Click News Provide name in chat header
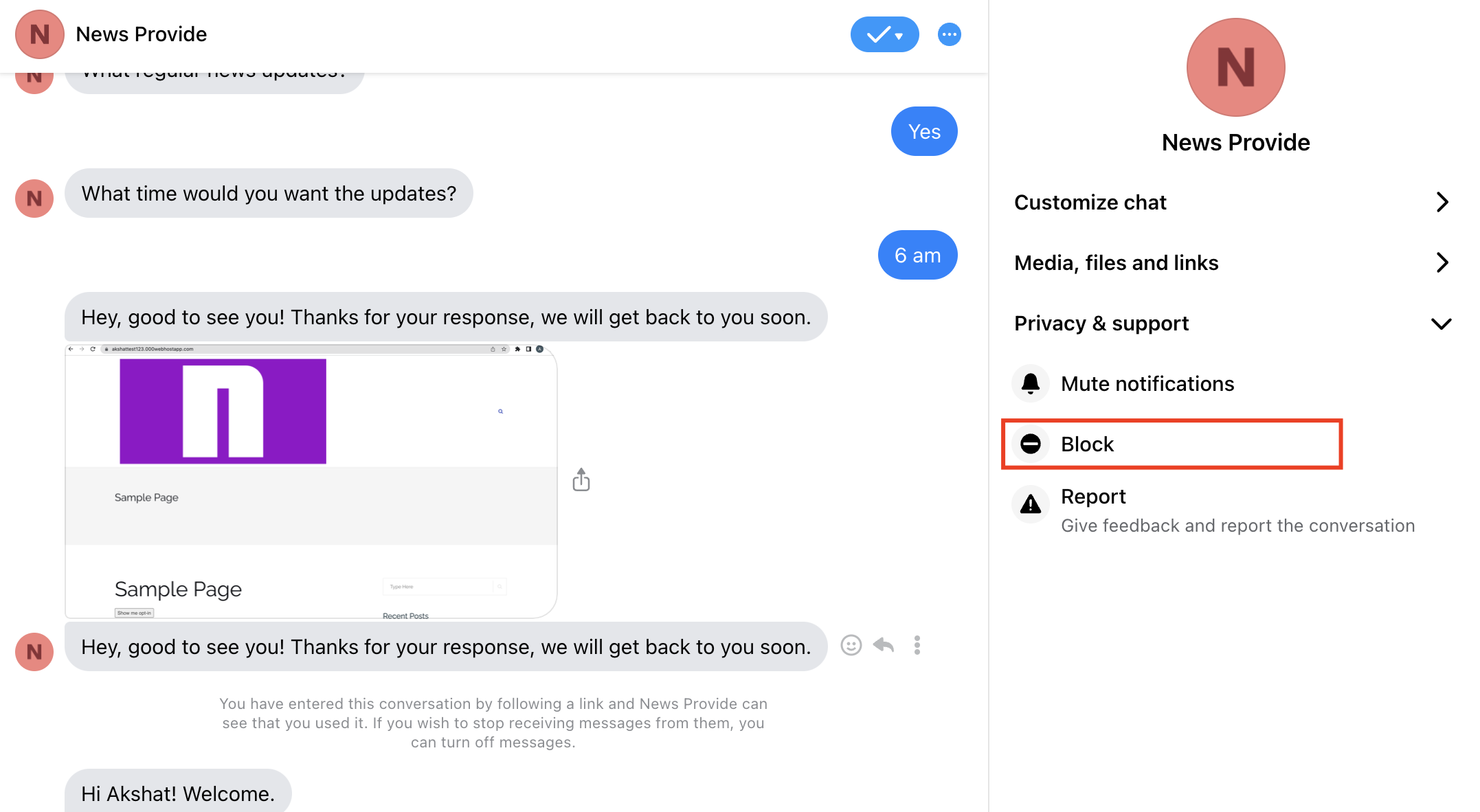The image size is (1480, 812). 141,34
